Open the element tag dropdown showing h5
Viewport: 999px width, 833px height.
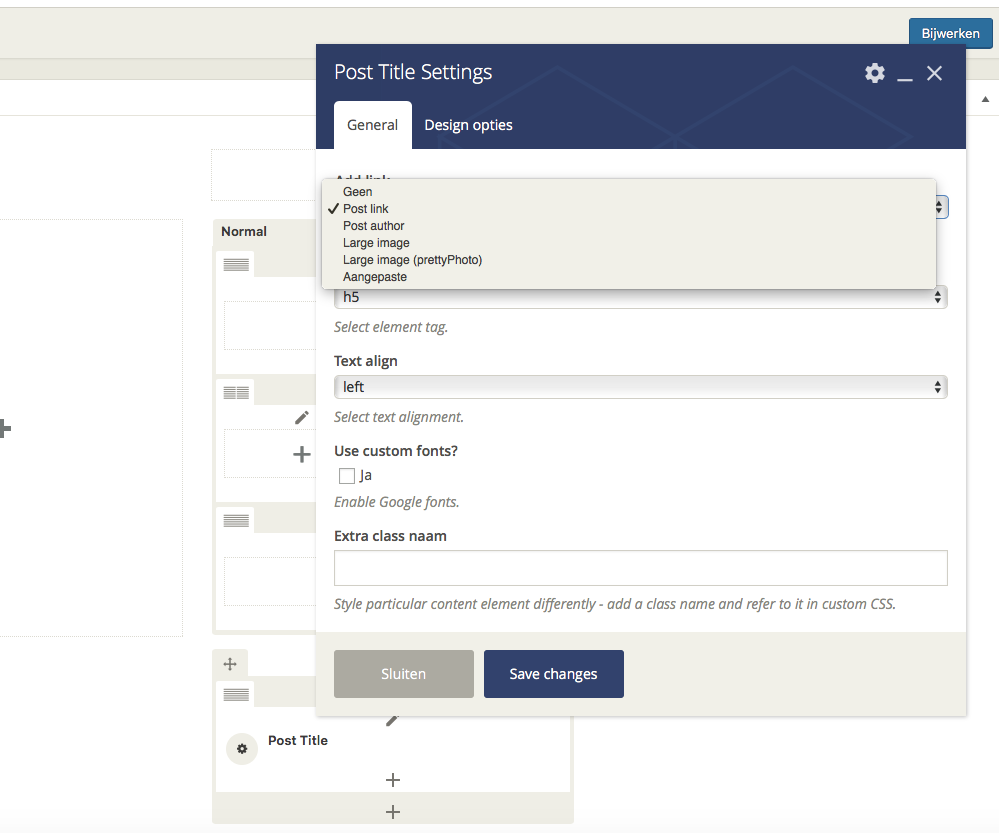coord(640,297)
